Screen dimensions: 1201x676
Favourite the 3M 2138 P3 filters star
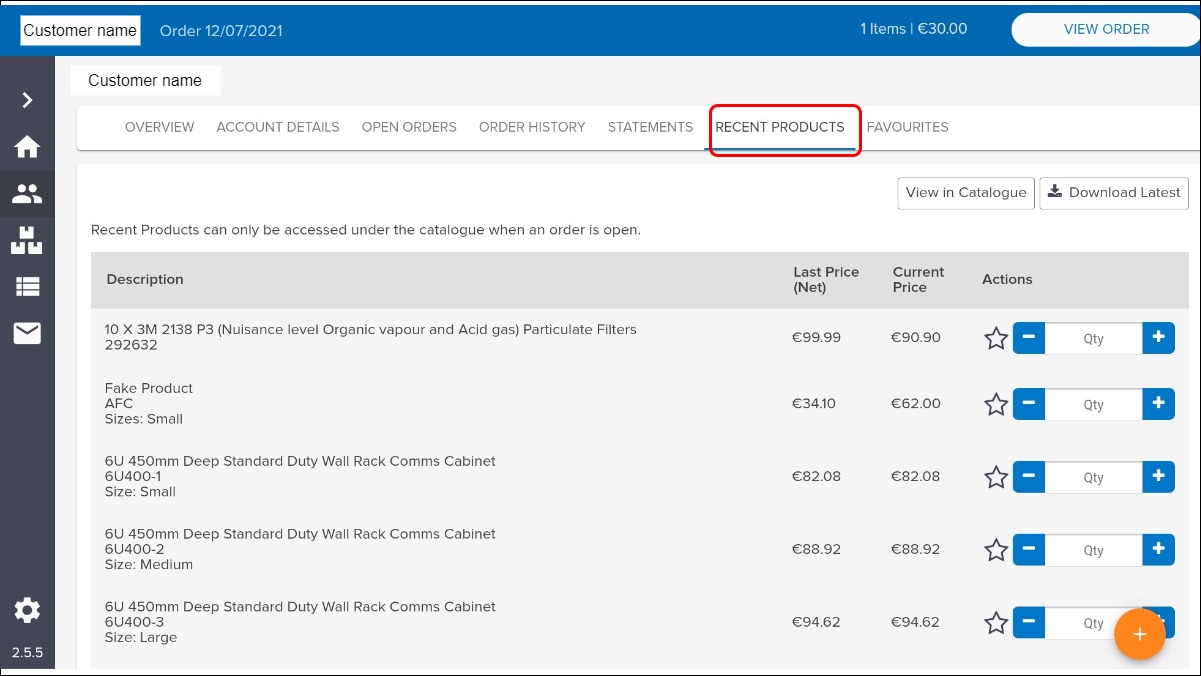coord(996,339)
